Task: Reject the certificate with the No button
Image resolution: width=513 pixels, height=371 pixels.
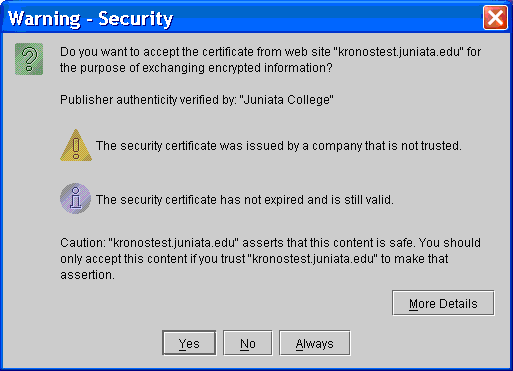Action: point(248,343)
